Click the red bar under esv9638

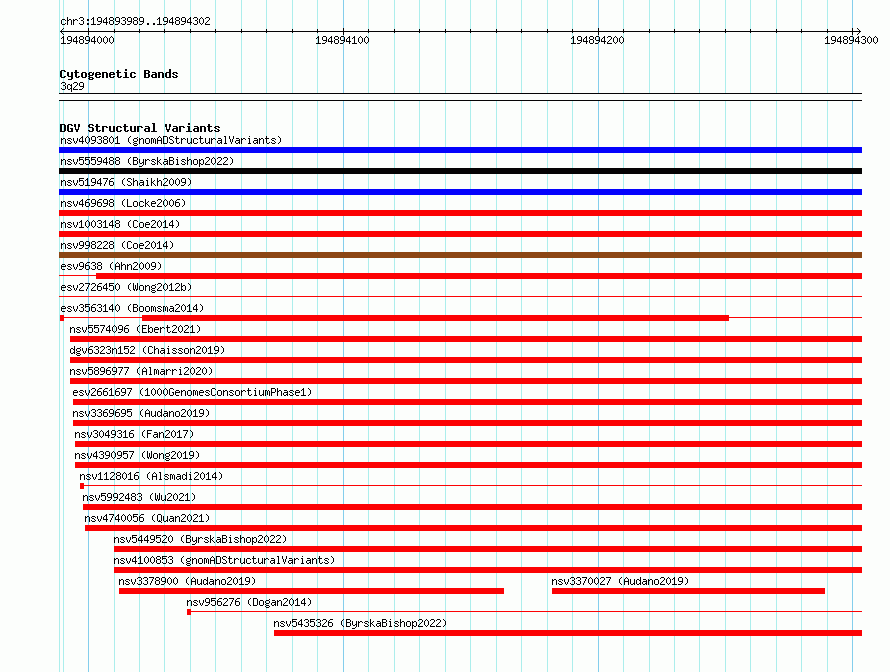(479, 276)
